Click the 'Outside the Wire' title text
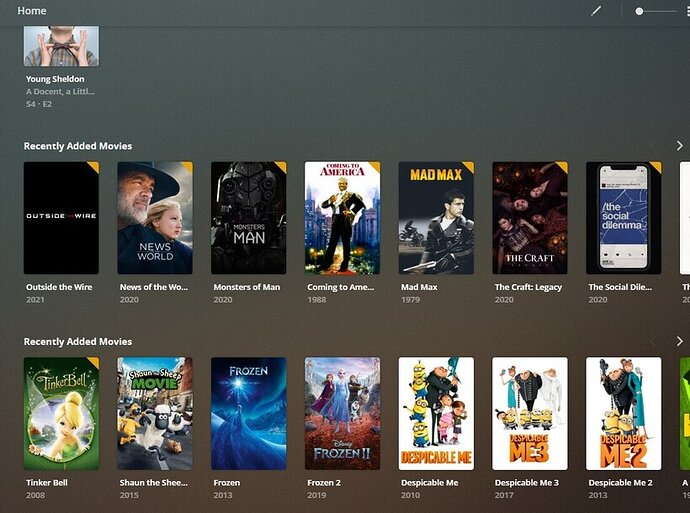 coord(59,287)
